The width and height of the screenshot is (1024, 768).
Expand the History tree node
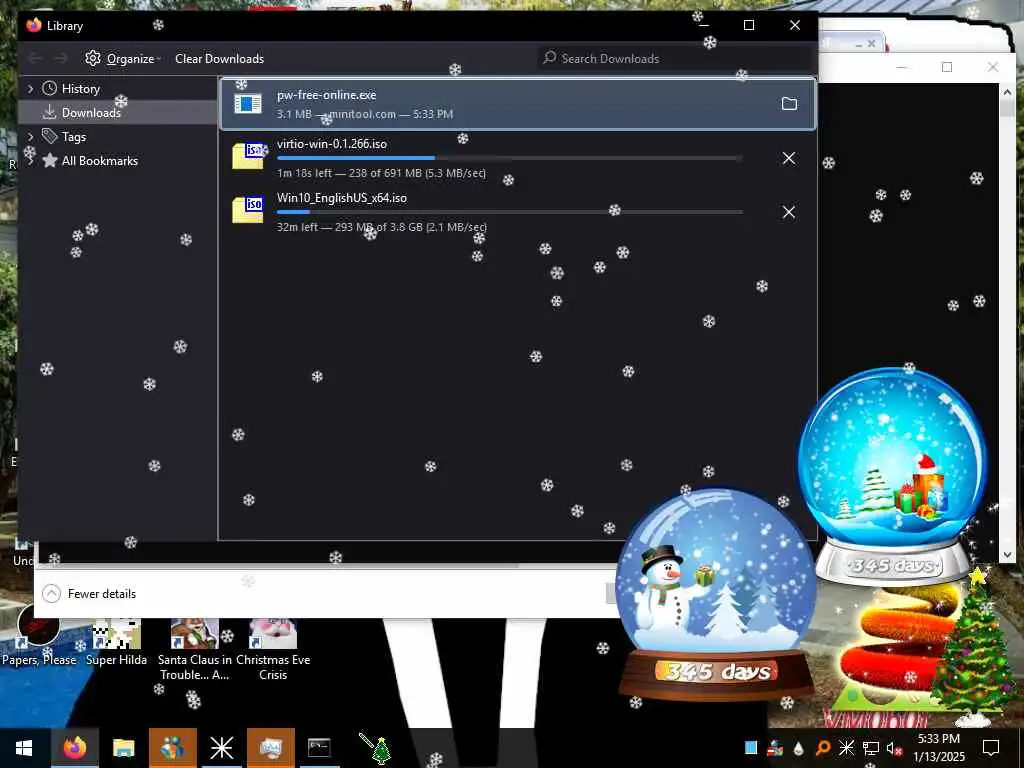tap(30, 89)
